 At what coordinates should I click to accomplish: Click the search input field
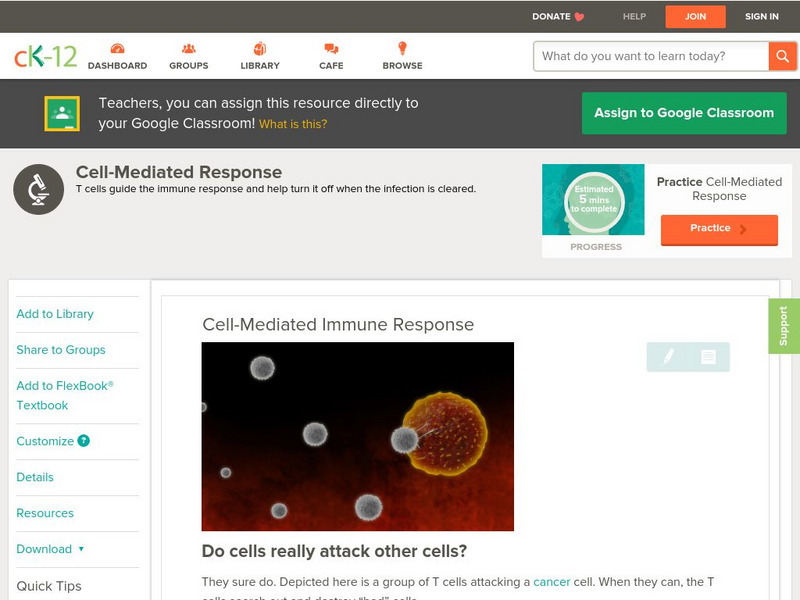pyautogui.click(x=651, y=56)
